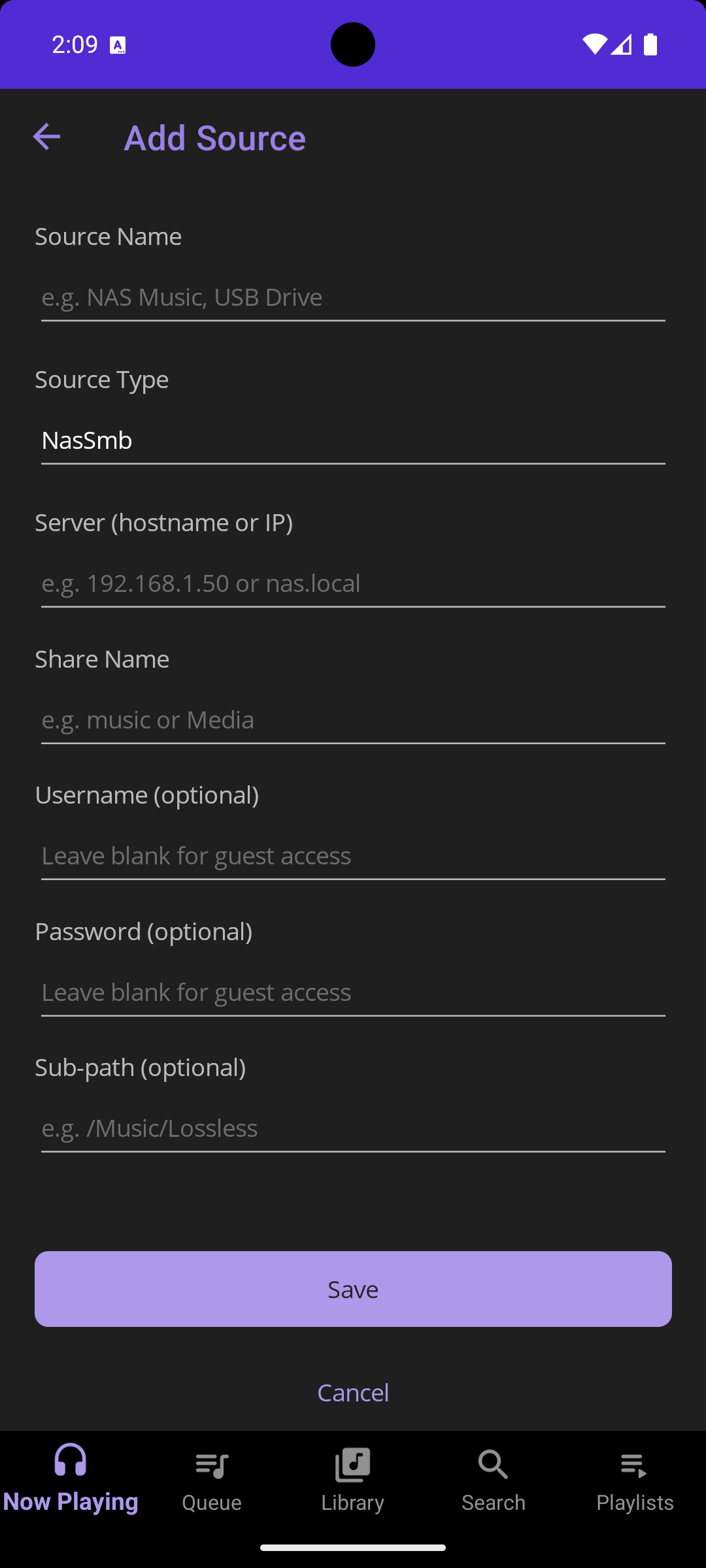Open the Library icon tab
This screenshot has height=1568, width=706.
352,1465
